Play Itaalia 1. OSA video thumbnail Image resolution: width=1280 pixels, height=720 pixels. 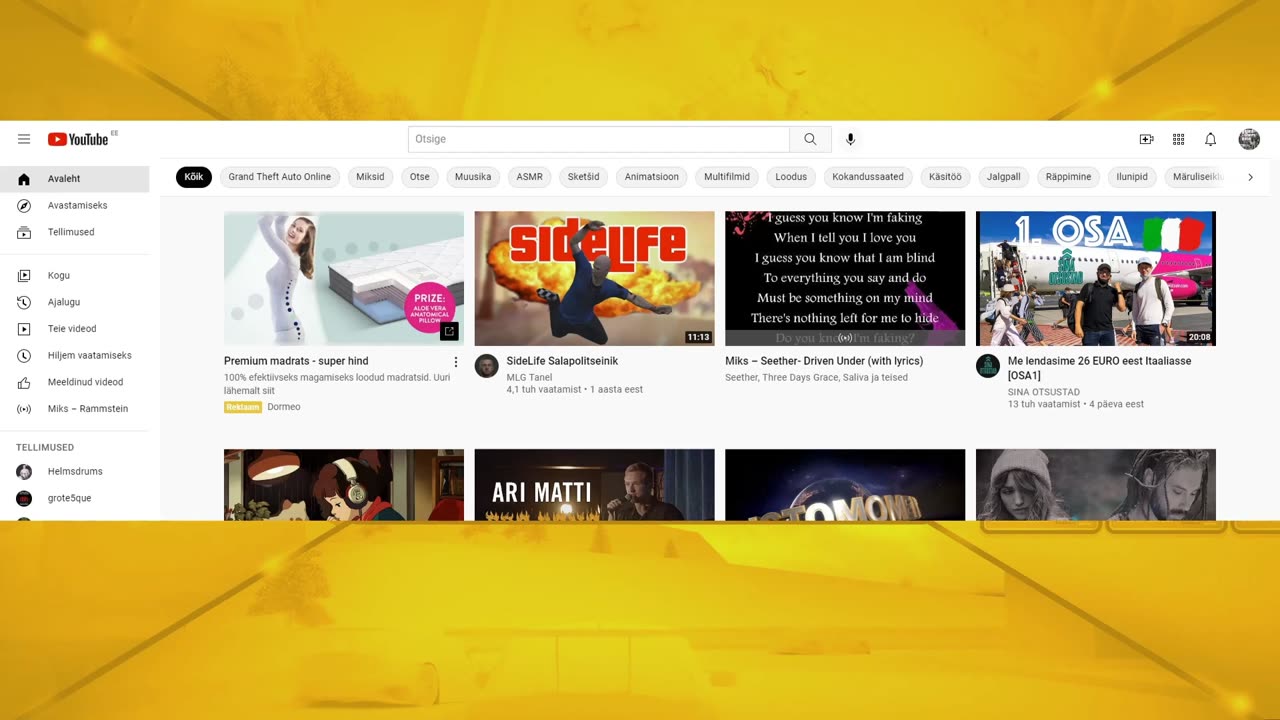pos(1096,278)
